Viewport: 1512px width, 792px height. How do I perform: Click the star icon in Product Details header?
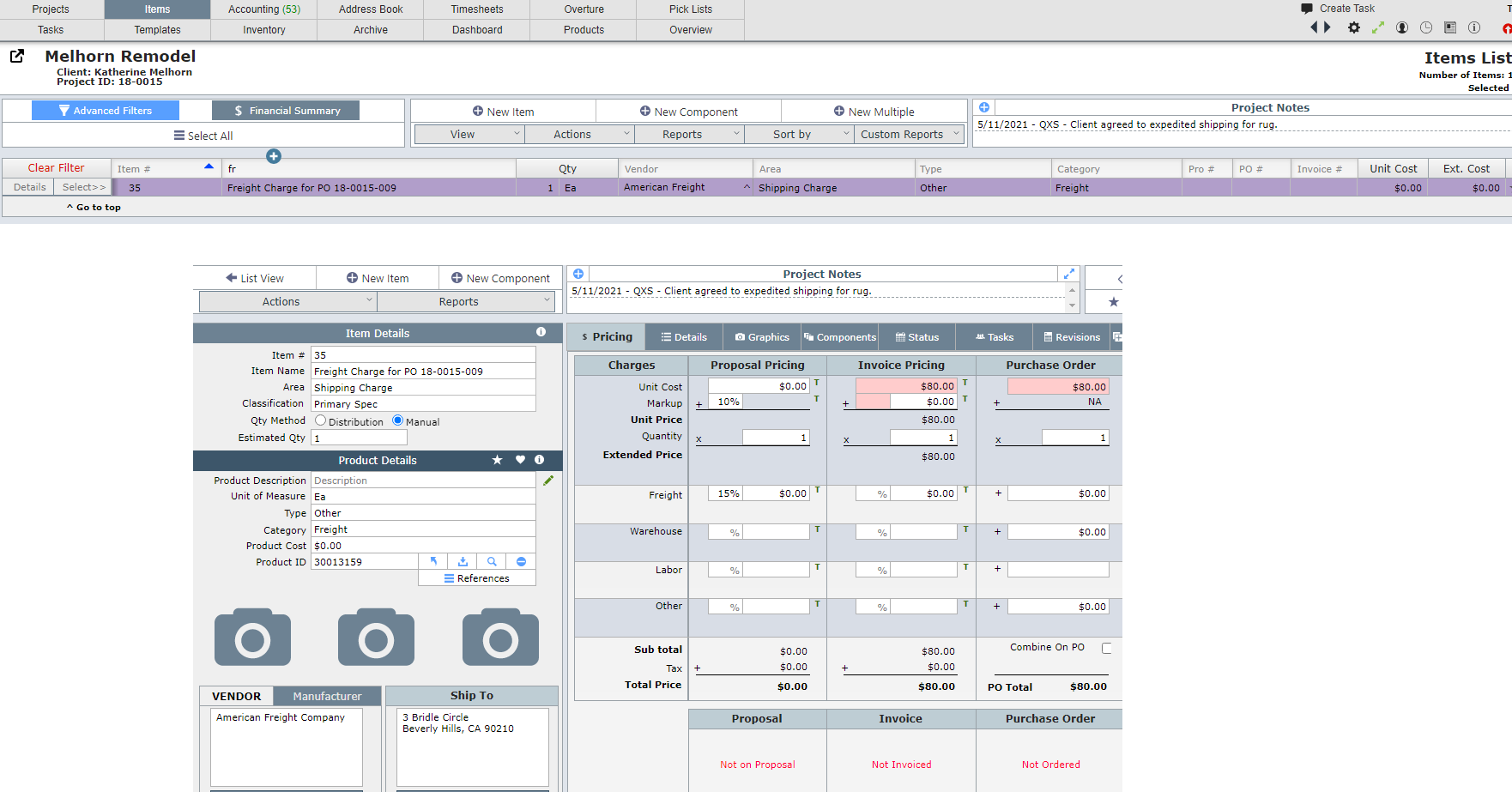coord(497,460)
